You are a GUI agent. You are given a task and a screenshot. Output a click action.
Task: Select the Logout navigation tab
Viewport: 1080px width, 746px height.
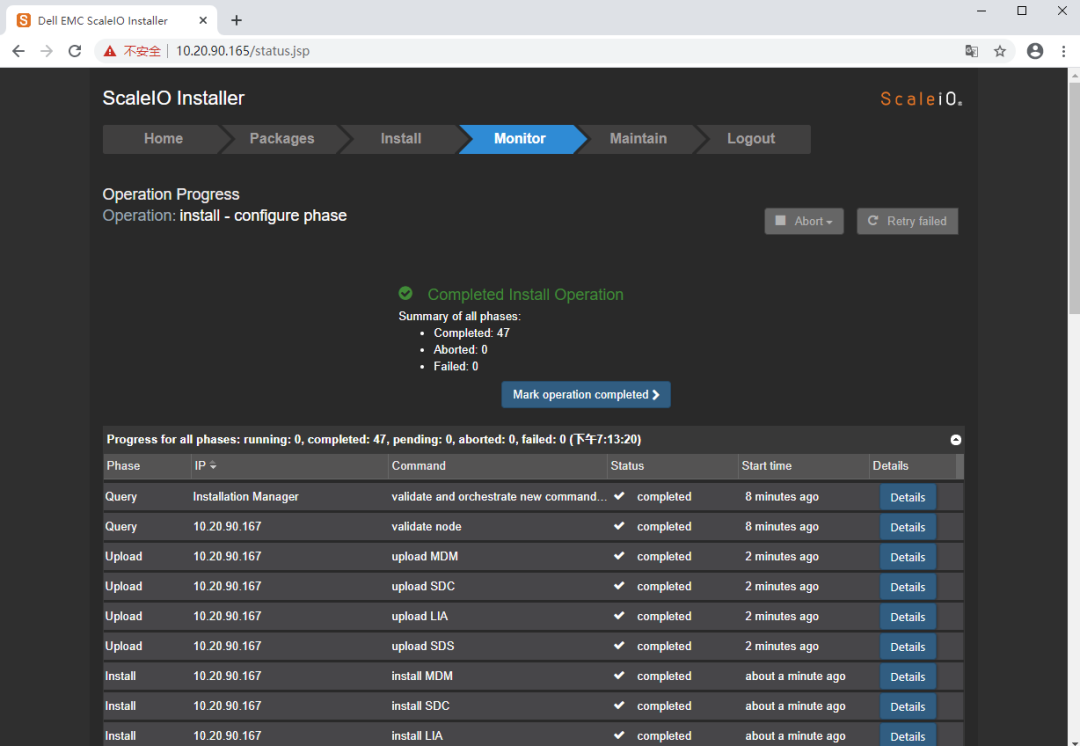pos(750,139)
